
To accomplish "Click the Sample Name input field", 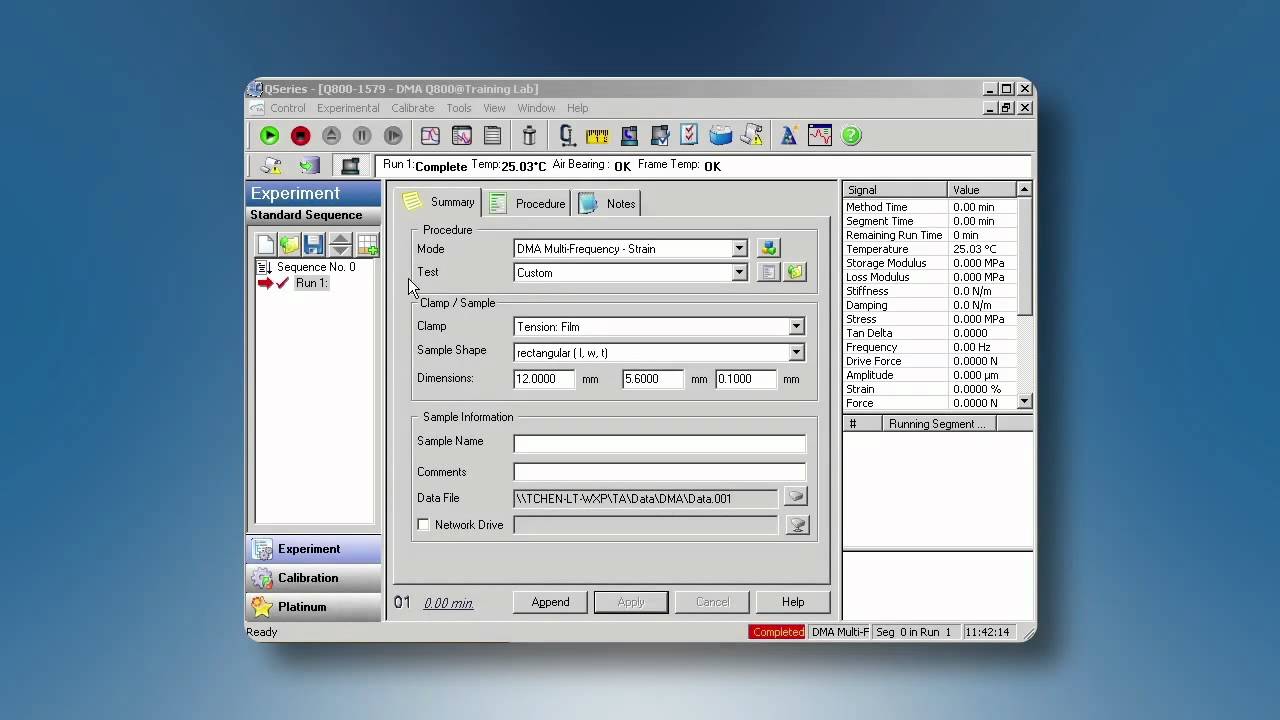I will pyautogui.click(x=659, y=443).
